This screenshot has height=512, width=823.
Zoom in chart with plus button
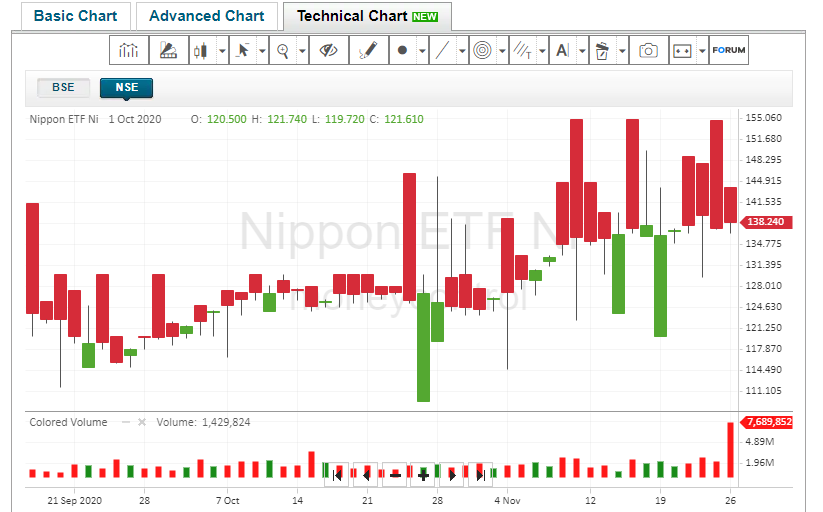[x=423, y=476]
